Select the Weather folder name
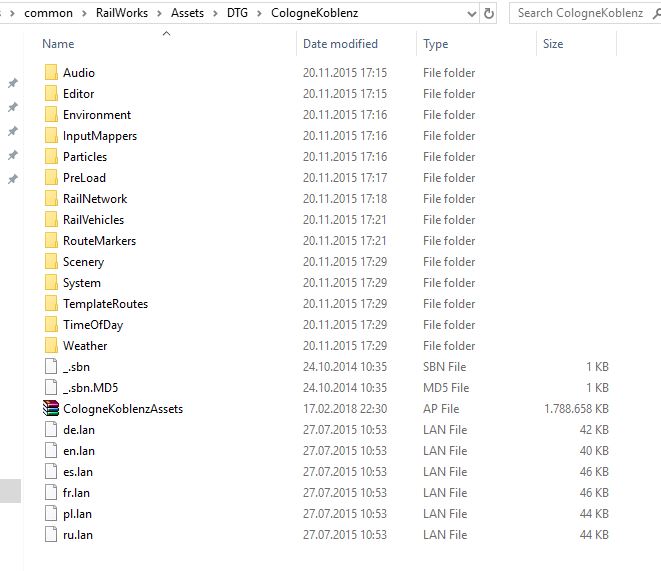 click(x=85, y=346)
